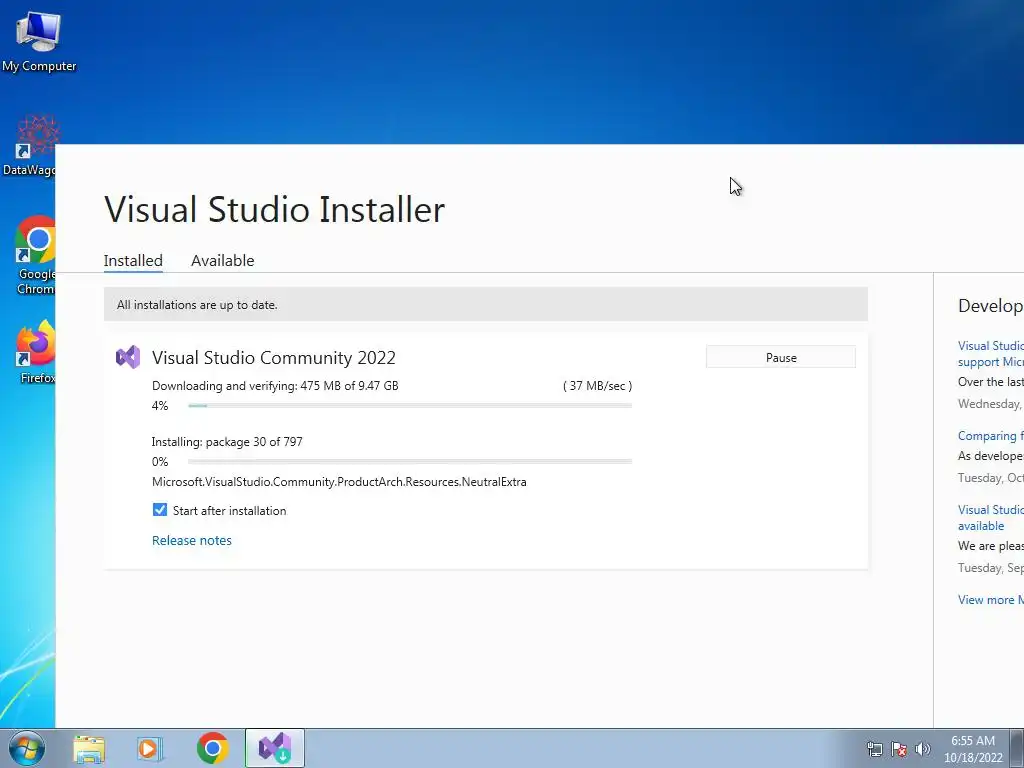Viewport: 1024px width, 768px height.
Task: Click the 4% download percentage label
Action: click(x=160, y=406)
